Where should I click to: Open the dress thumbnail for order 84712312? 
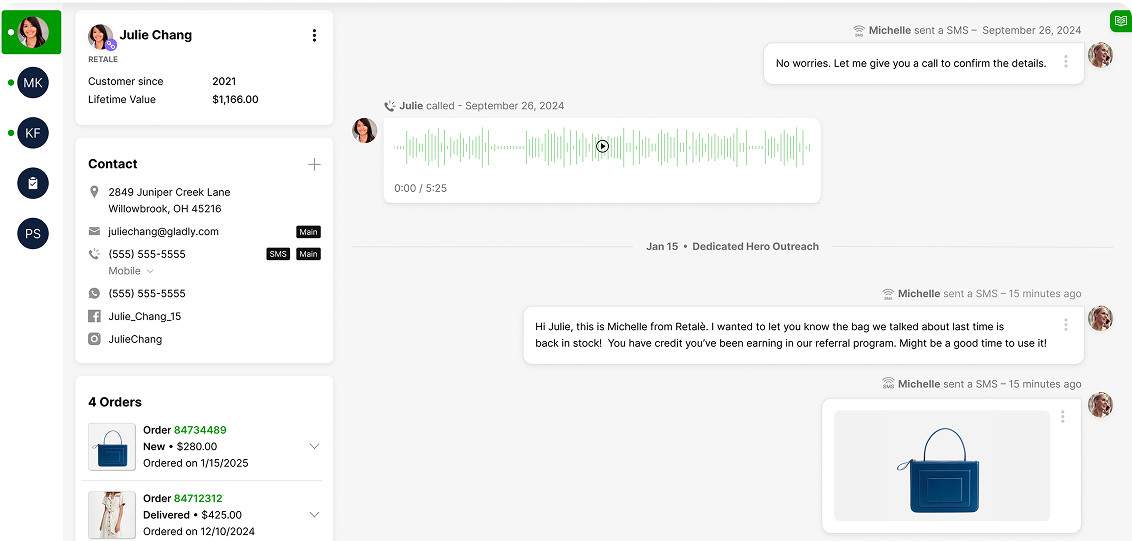coord(112,515)
